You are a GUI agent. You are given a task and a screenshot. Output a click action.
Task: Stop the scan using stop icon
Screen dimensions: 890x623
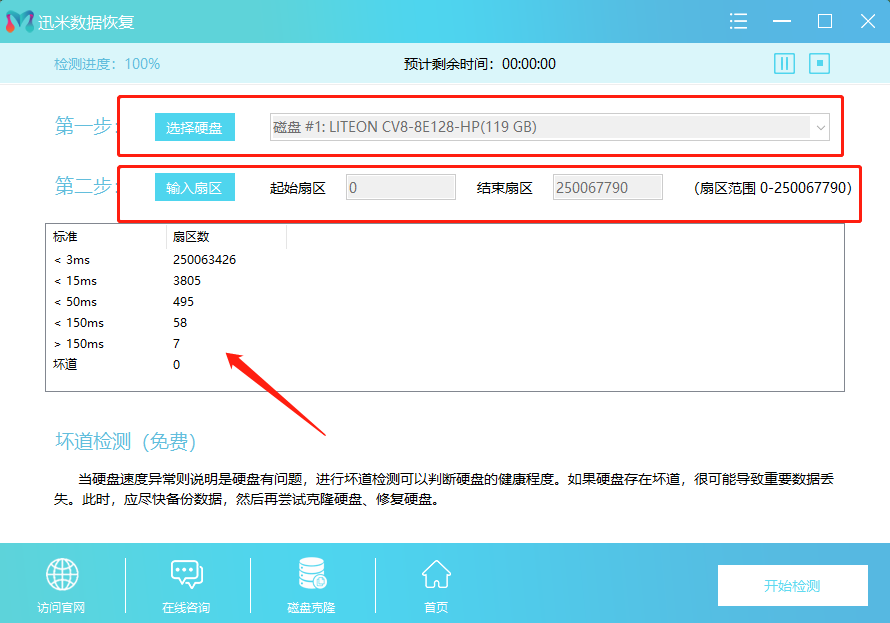coord(820,64)
